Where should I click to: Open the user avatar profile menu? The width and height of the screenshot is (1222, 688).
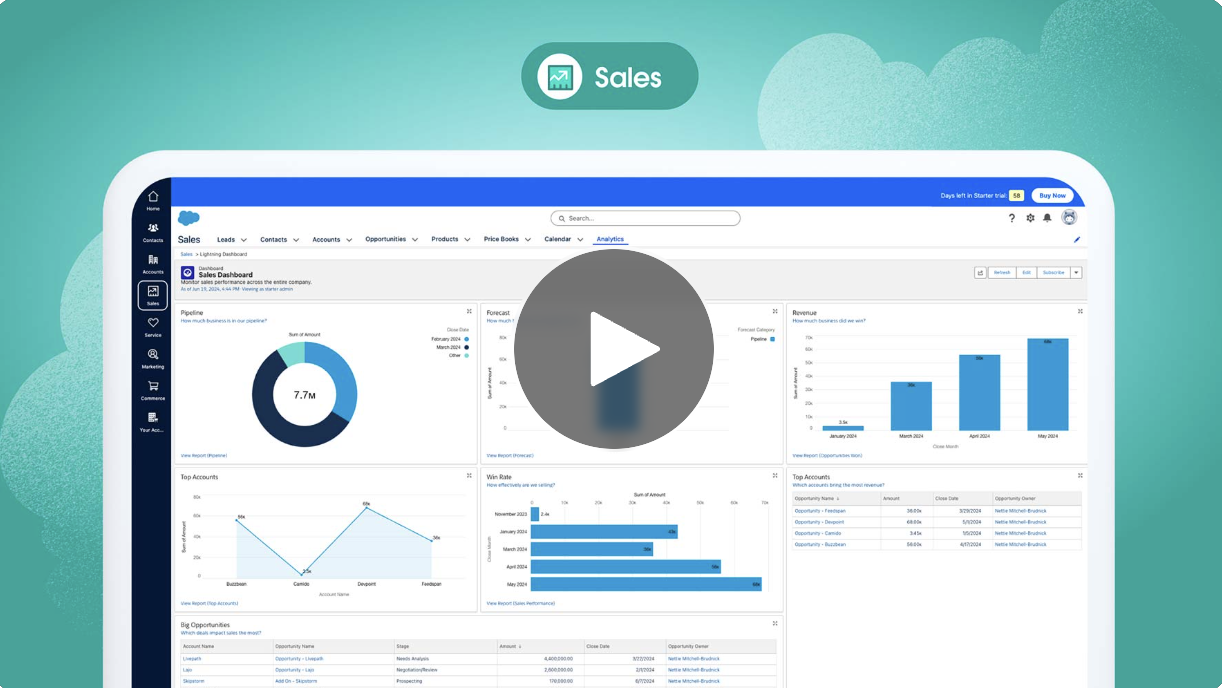click(1069, 218)
